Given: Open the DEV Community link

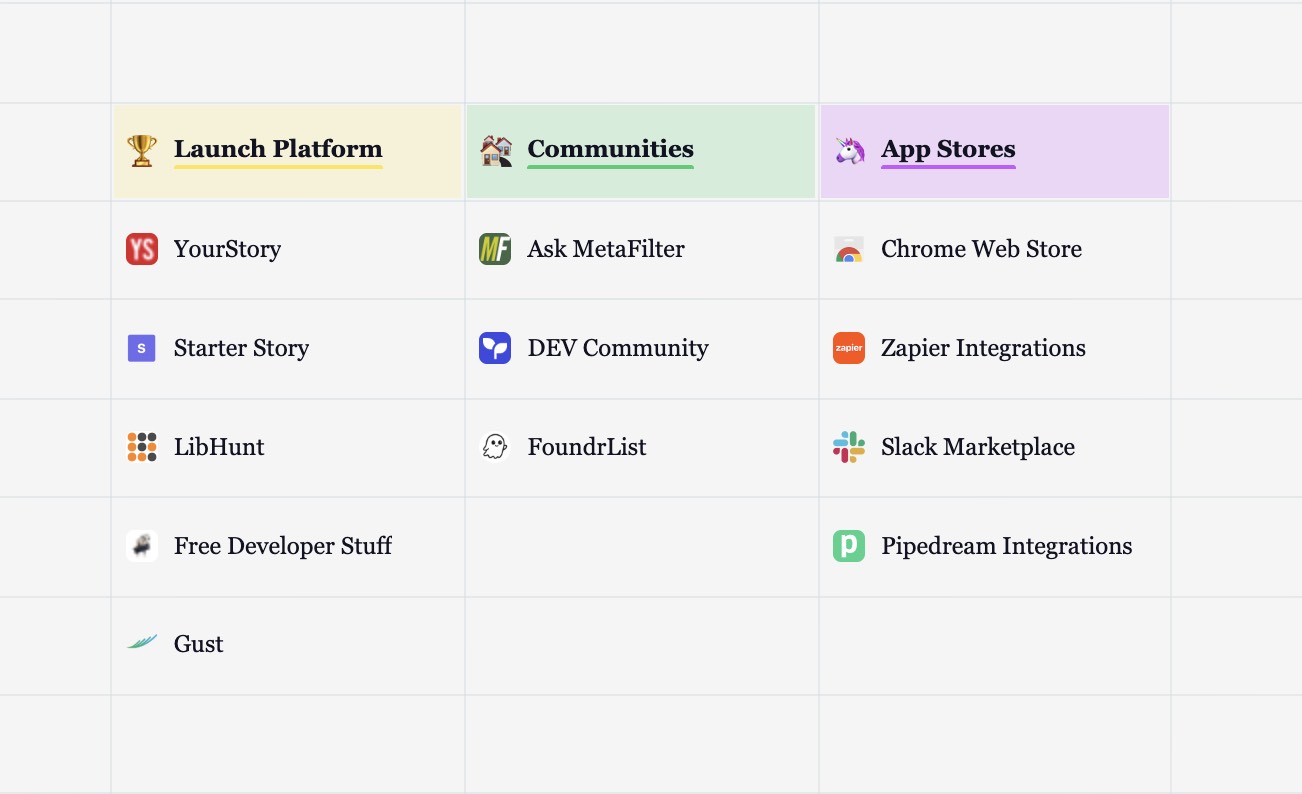Looking at the screenshot, I should [x=618, y=348].
